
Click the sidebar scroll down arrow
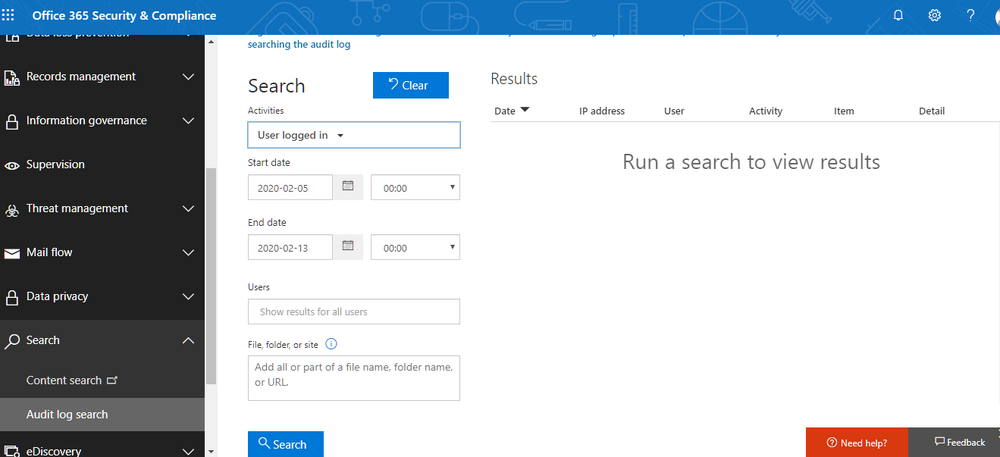(x=211, y=451)
